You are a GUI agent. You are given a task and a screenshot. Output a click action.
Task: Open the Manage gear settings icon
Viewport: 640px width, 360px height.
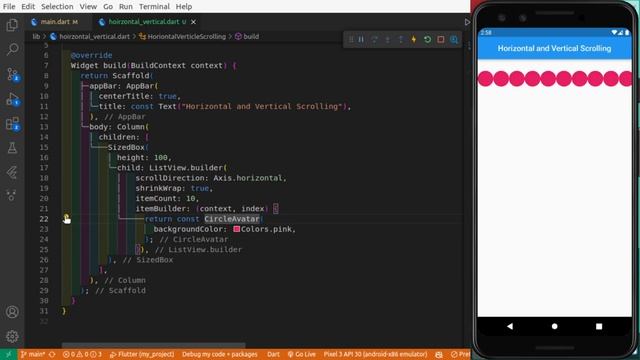pos(12,336)
